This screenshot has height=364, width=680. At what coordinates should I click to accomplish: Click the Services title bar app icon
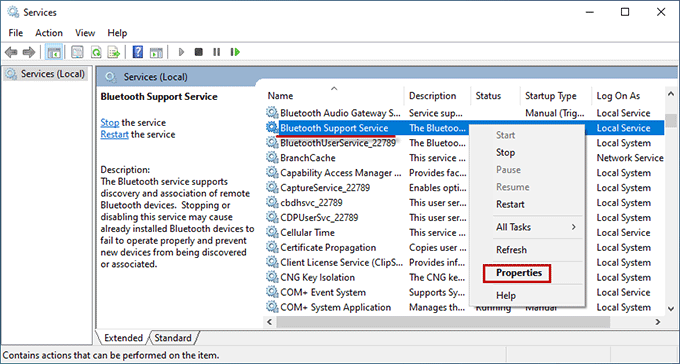coord(13,12)
